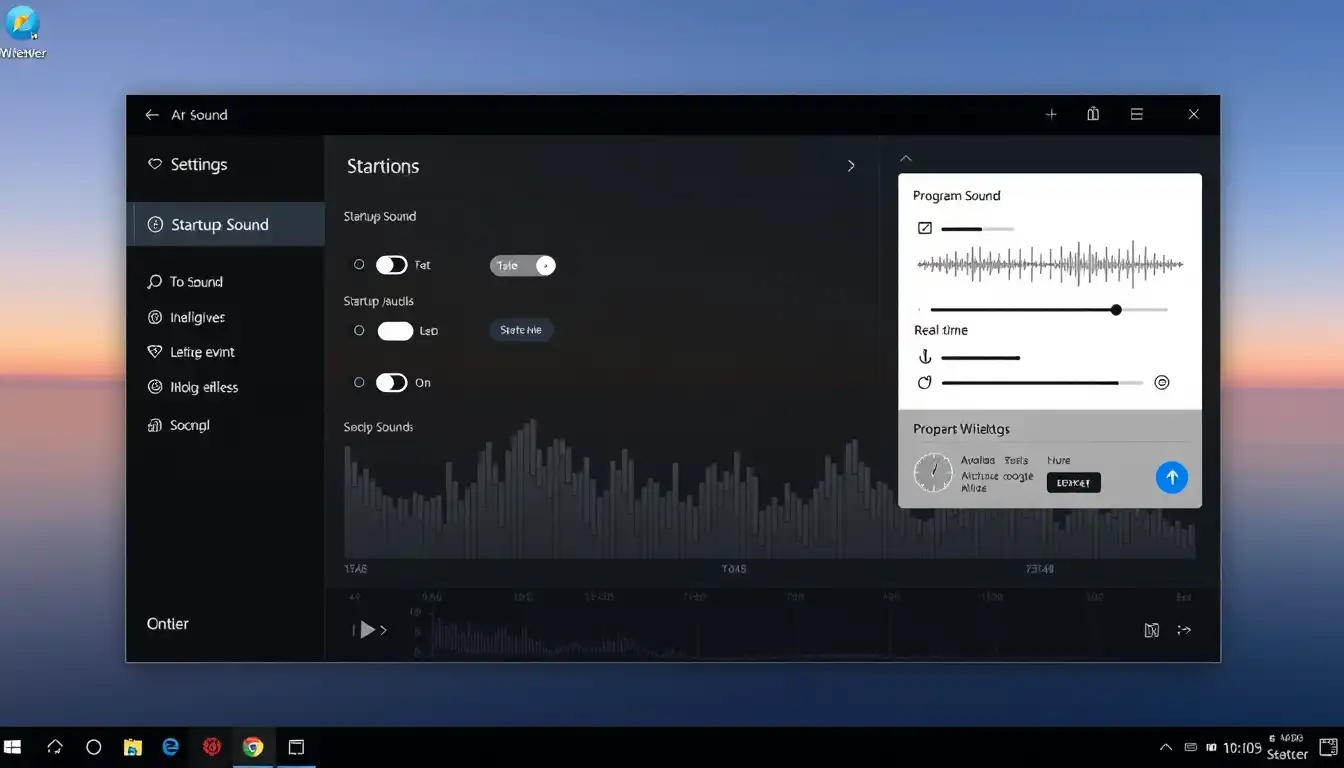Click the circular icon right of Real time slider
This screenshot has width=1344, height=768.
[x=1162, y=382]
